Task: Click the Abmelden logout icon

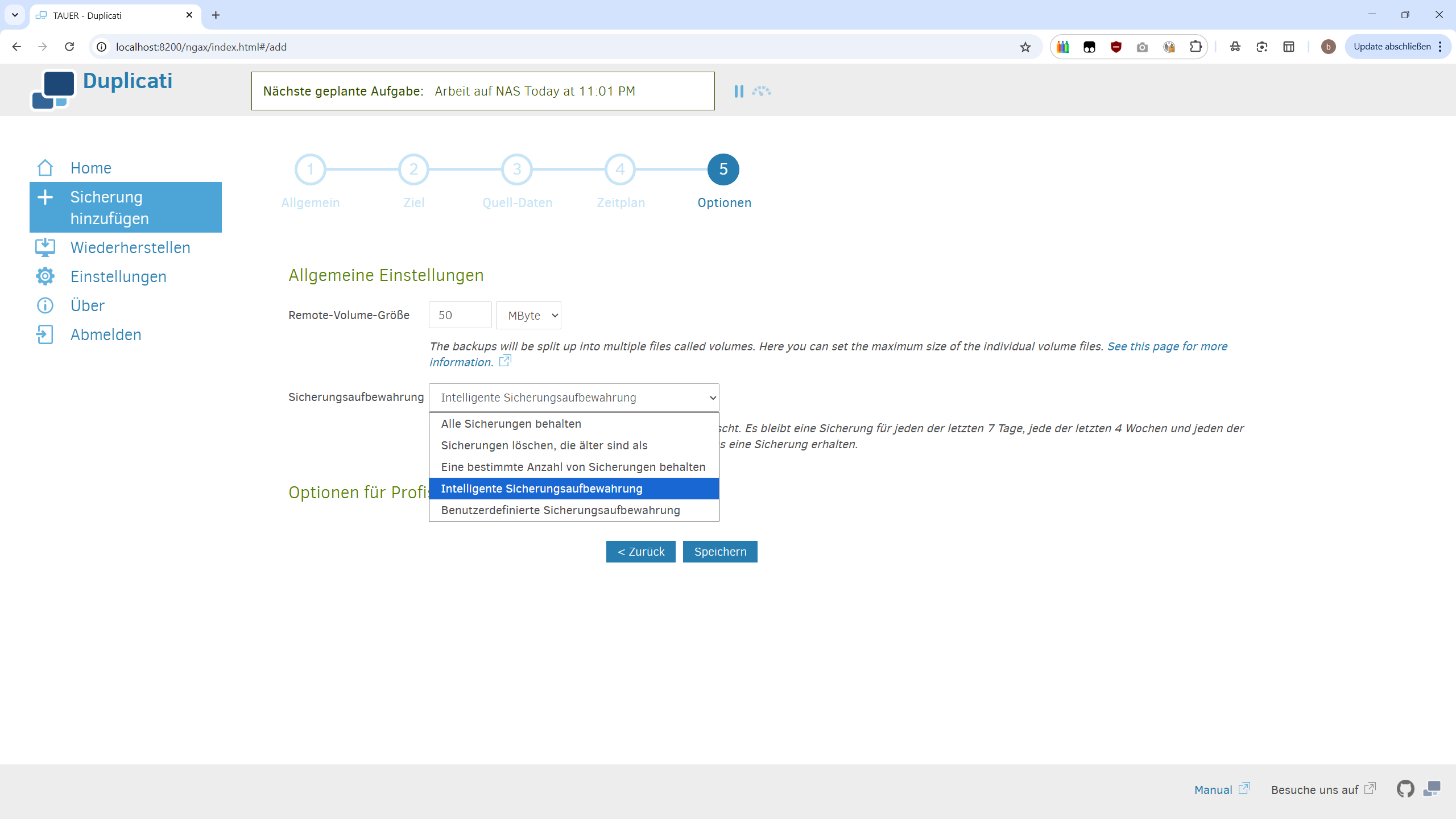Action: click(x=45, y=334)
